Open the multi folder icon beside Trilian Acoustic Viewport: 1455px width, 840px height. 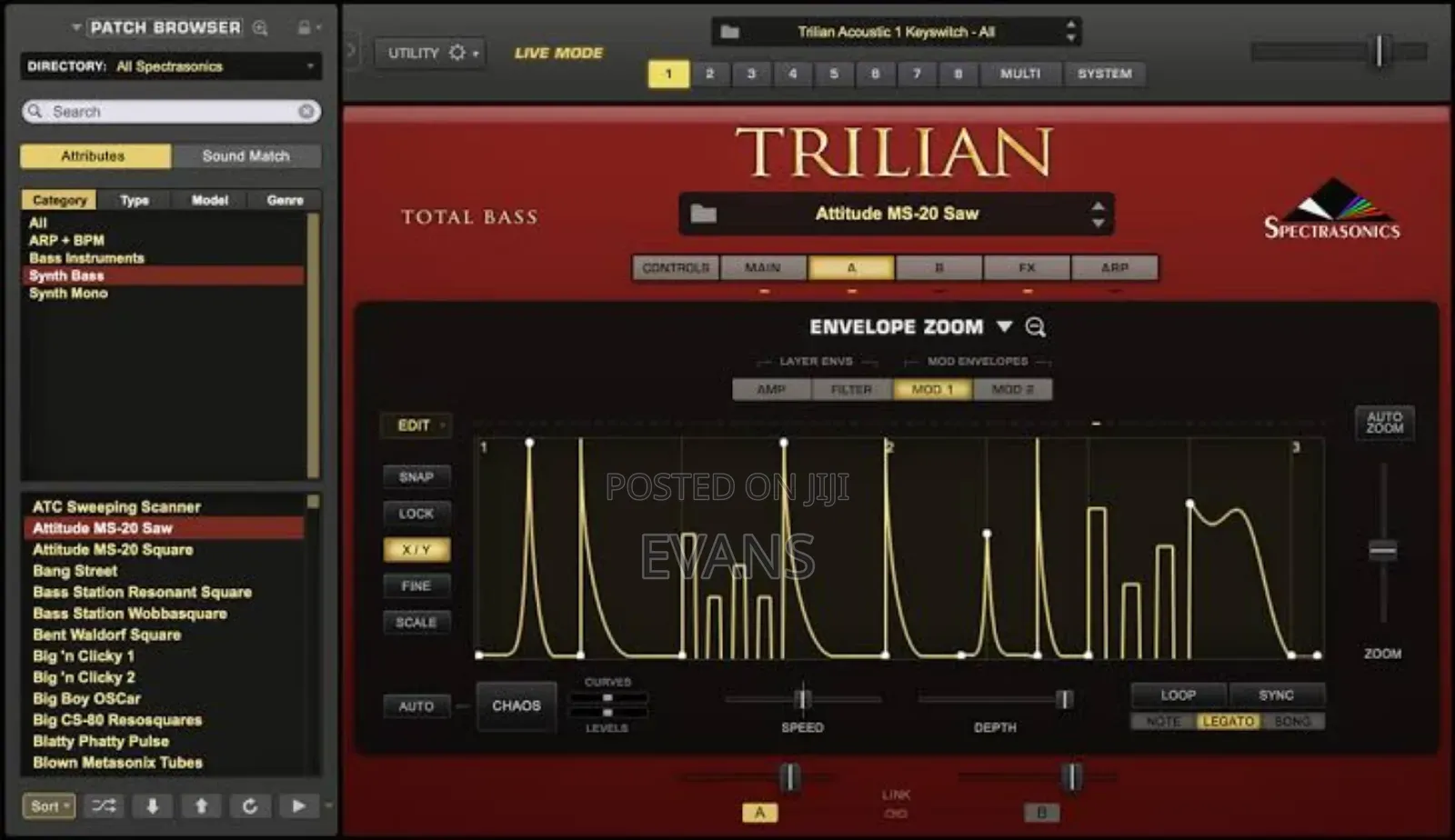(729, 32)
